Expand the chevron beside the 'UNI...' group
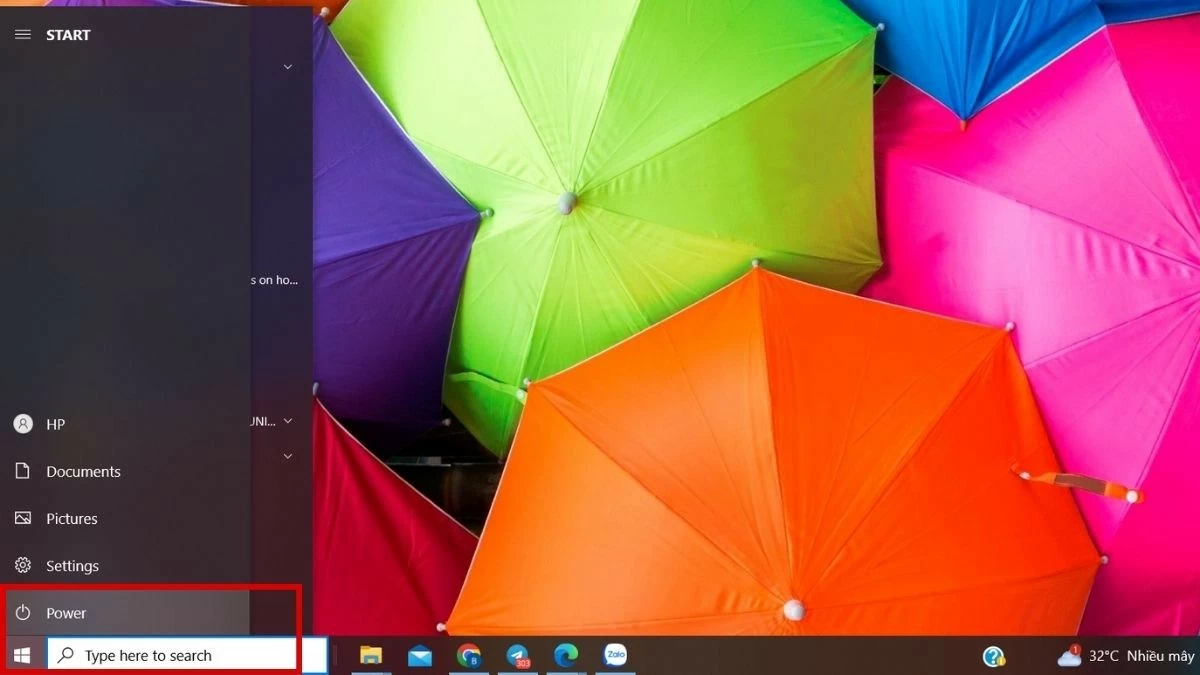Screen dimensions: 1200x675 [x=288, y=421]
